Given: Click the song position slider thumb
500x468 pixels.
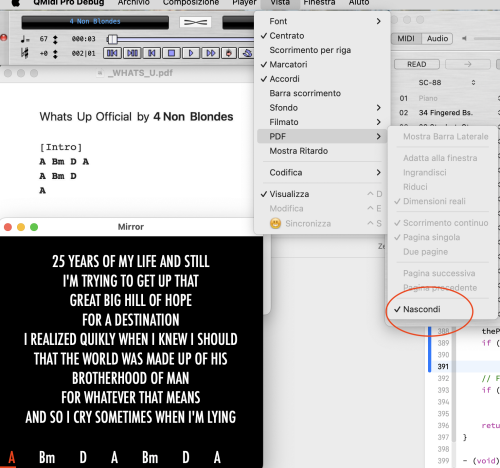Looking at the screenshot, I should point(113,39).
